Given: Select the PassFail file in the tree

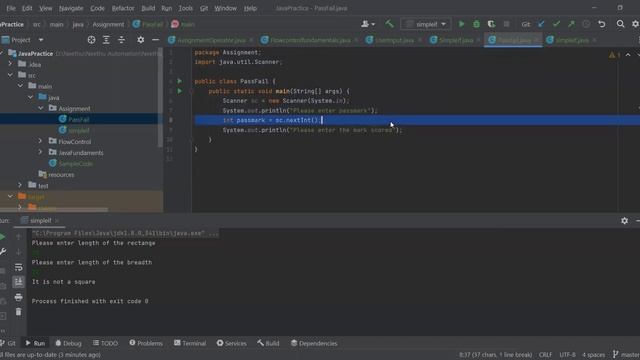Looking at the screenshot, I should tap(78, 119).
